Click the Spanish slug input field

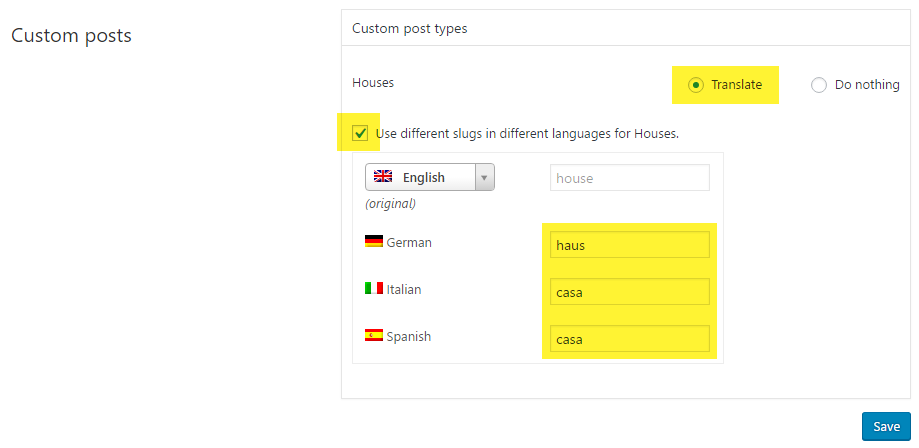629,339
